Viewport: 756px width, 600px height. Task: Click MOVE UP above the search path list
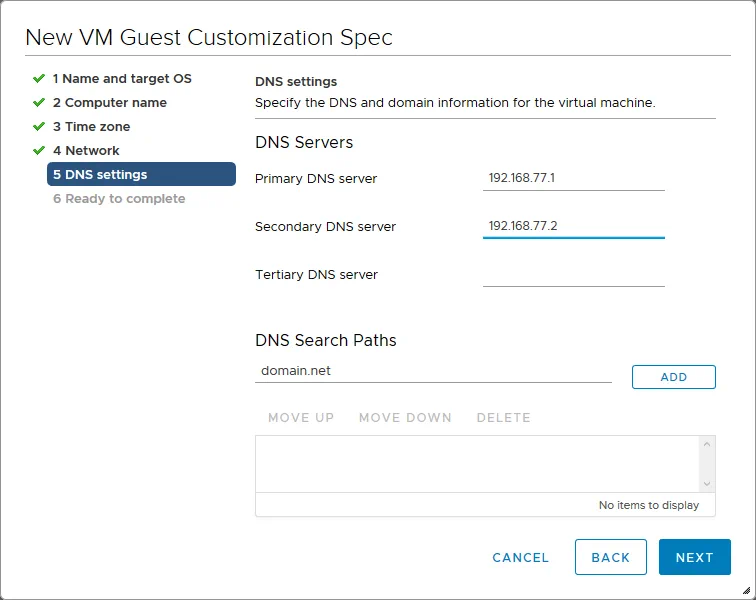pos(301,417)
